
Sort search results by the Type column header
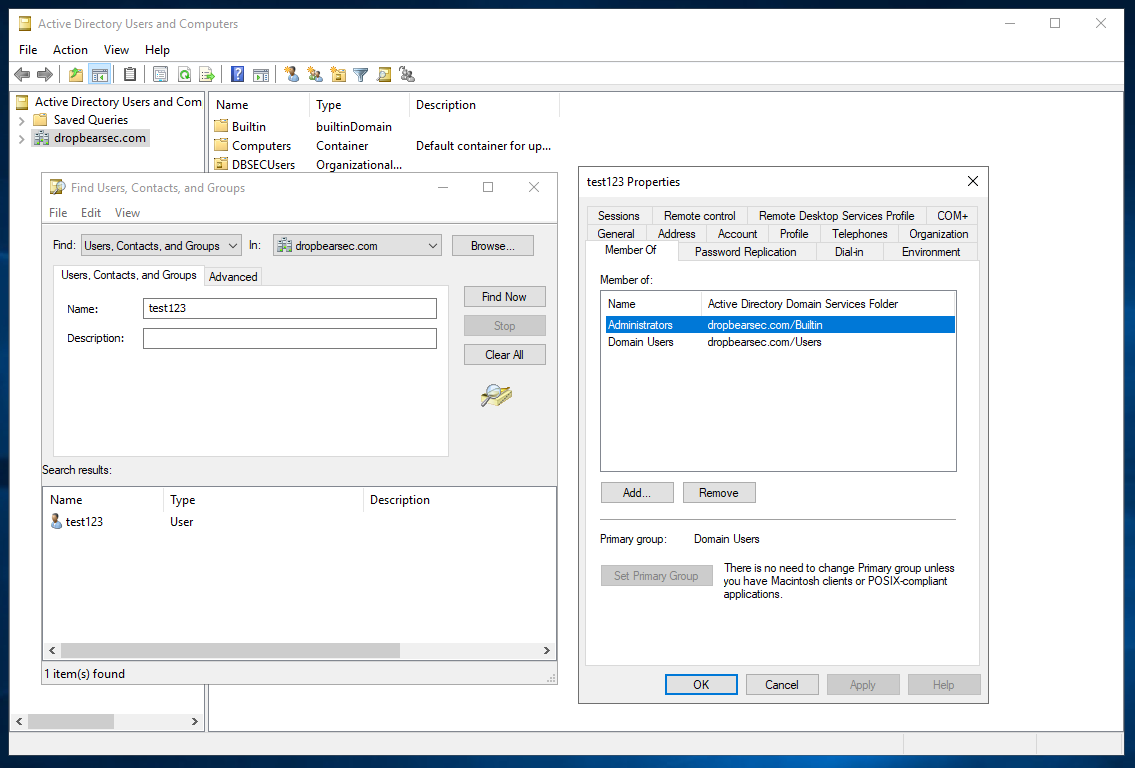coord(263,500)
